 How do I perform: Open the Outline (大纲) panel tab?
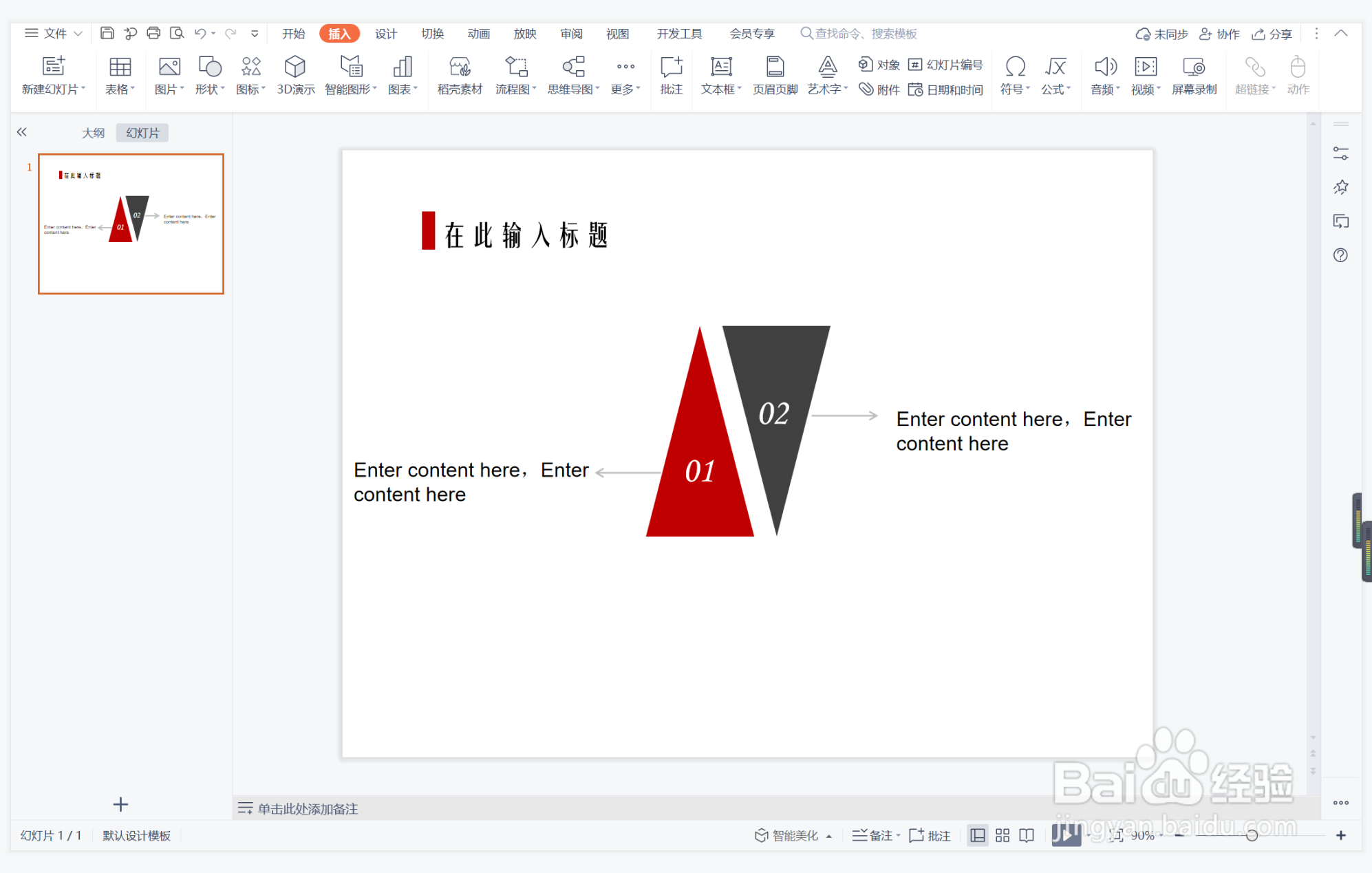point(93,133)
